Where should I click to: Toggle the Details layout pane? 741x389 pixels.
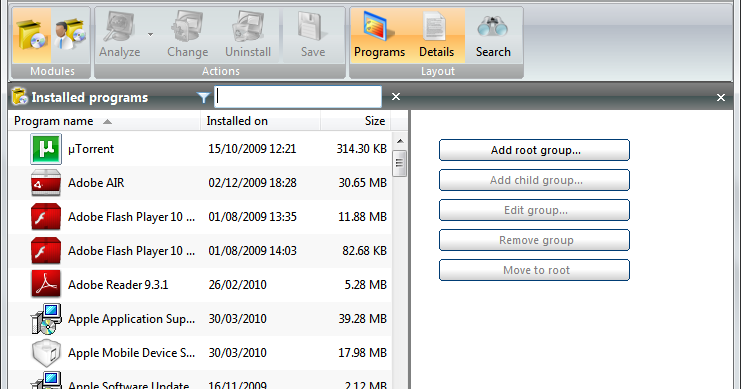tap(437, 35)
